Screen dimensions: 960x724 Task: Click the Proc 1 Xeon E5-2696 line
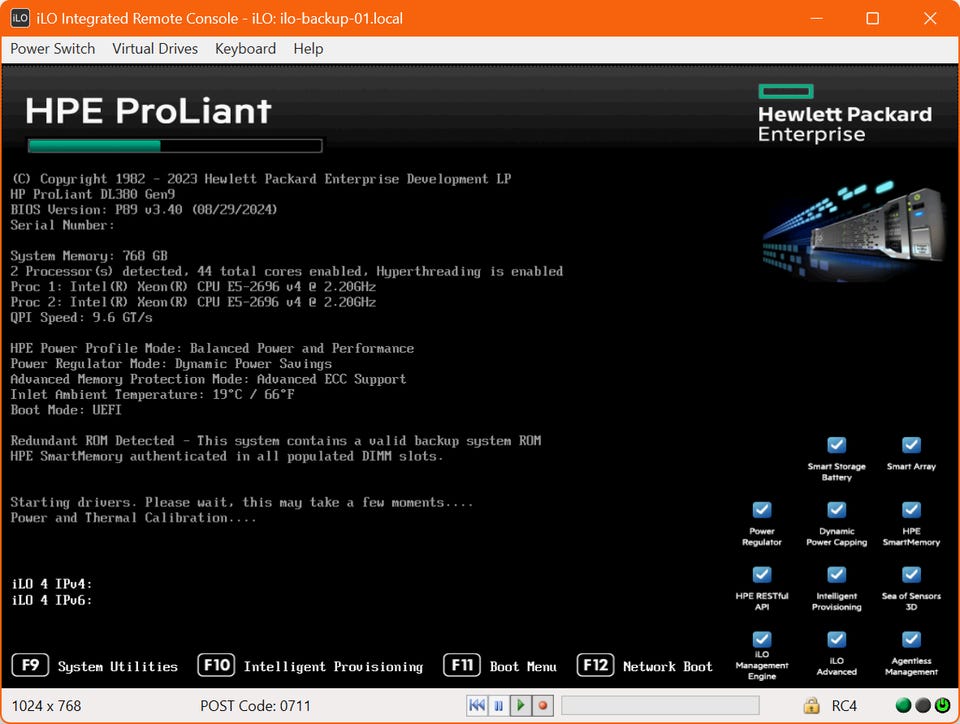coord(193,286)
